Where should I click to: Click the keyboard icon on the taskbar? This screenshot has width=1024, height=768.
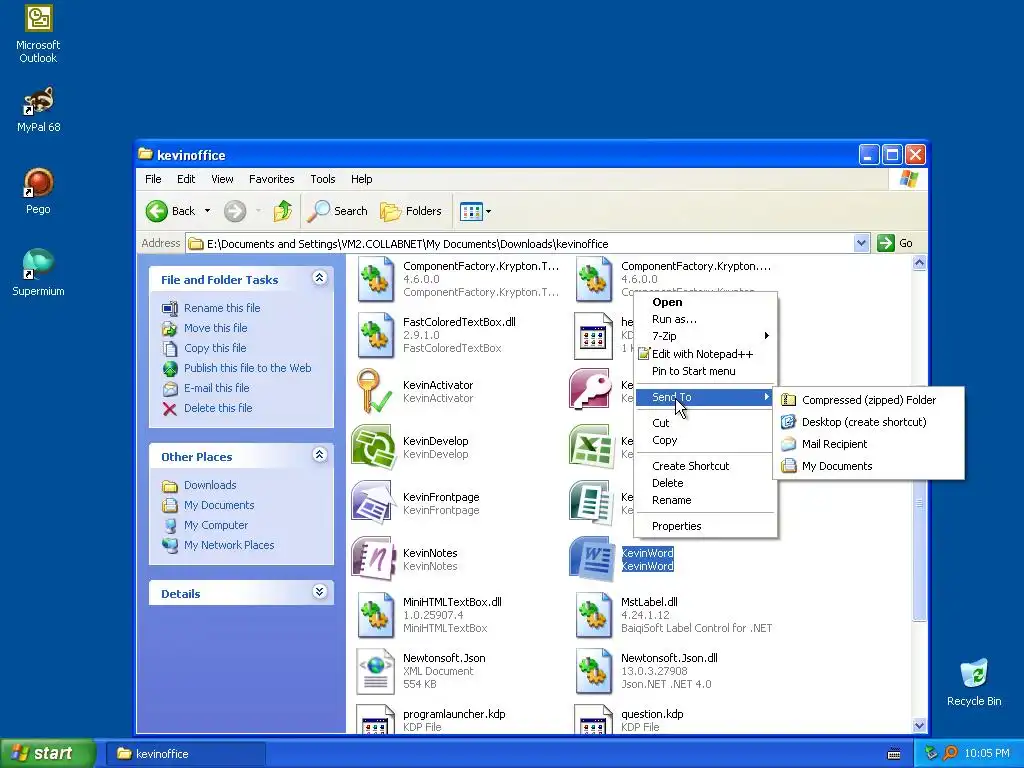tap(894, 754)
